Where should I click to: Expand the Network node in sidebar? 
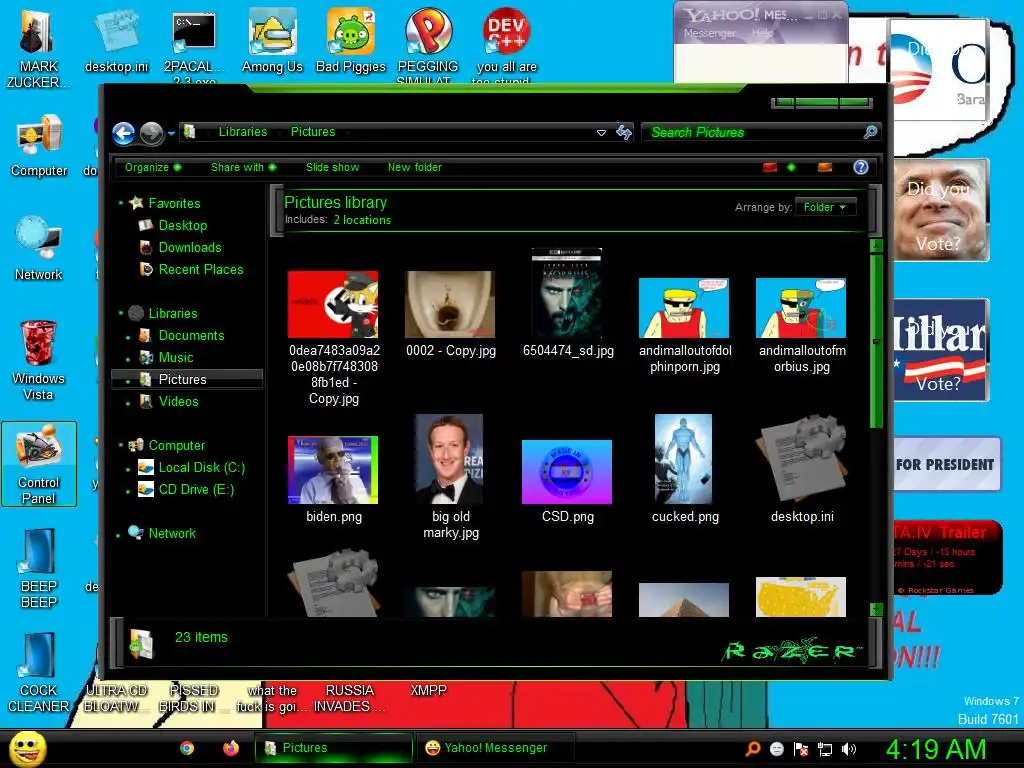118,536
